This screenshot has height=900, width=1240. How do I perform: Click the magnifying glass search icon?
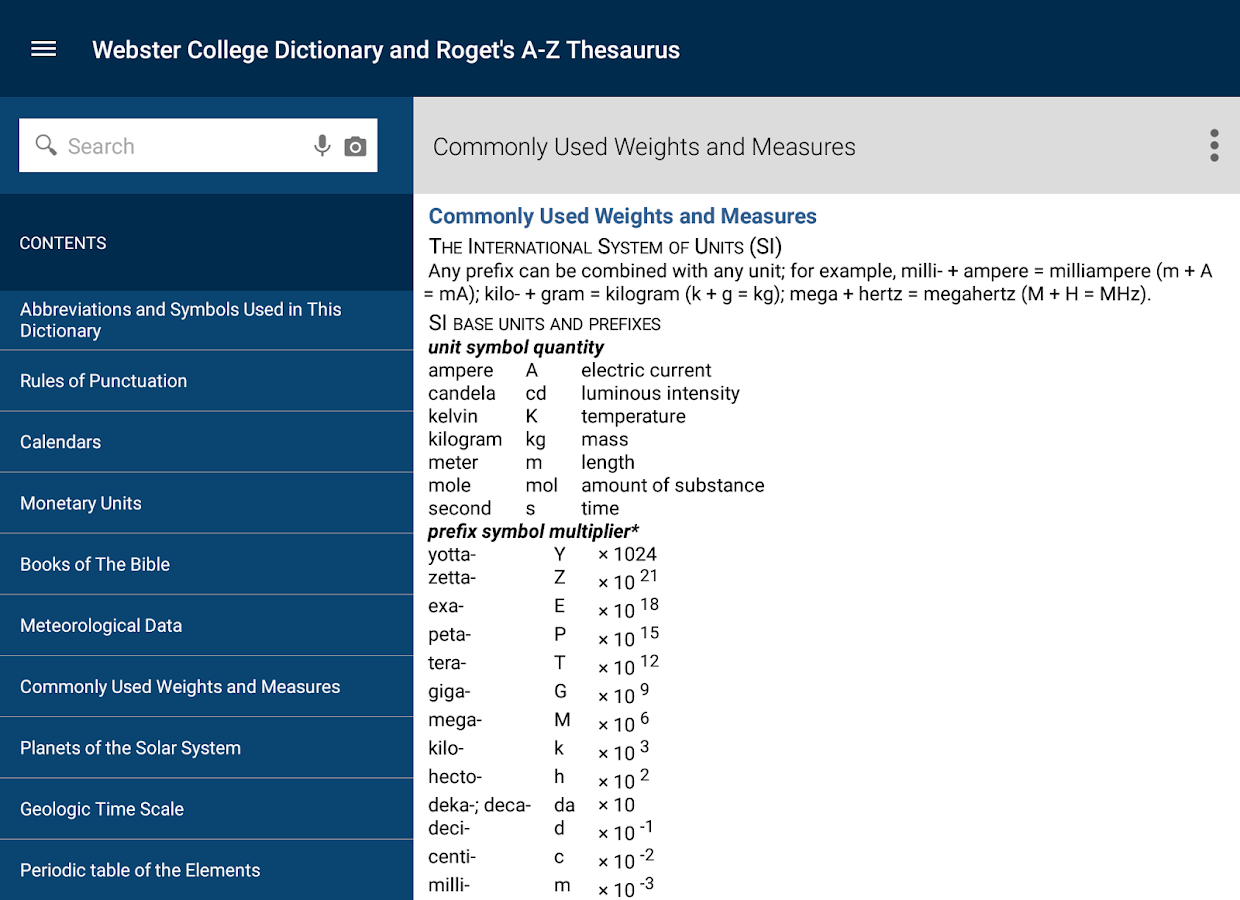[x=46, y=146]
